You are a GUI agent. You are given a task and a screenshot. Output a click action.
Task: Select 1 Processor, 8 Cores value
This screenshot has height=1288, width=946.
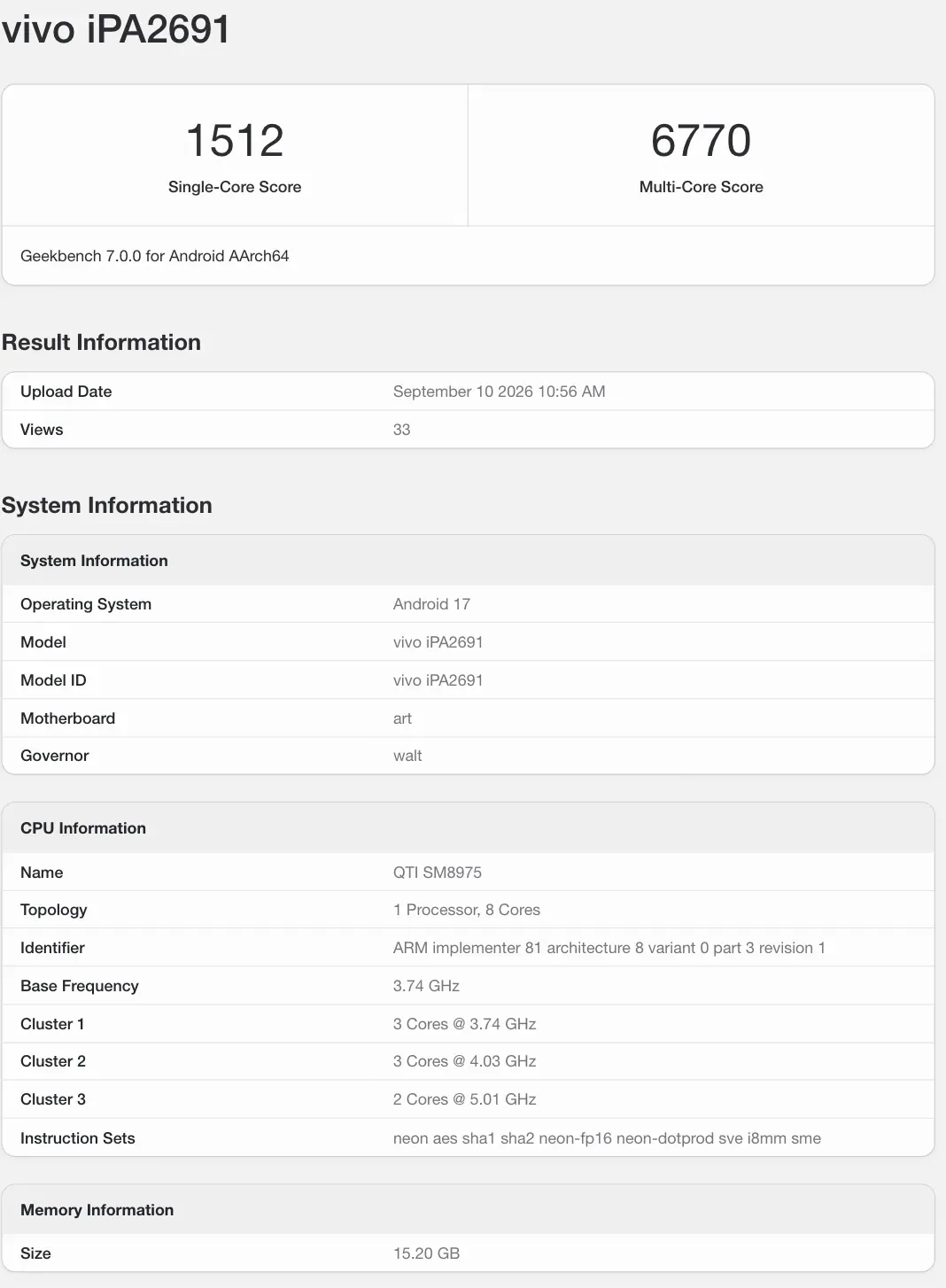(467, 910)
